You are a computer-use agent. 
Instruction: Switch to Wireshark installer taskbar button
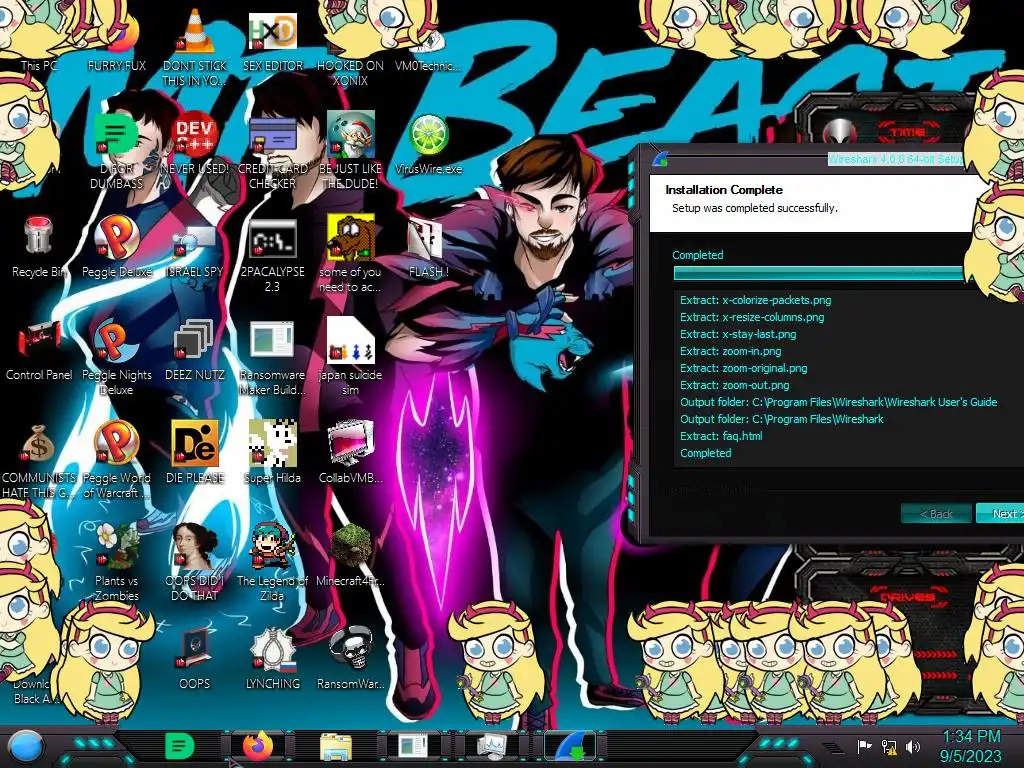(x=570, y=746)
